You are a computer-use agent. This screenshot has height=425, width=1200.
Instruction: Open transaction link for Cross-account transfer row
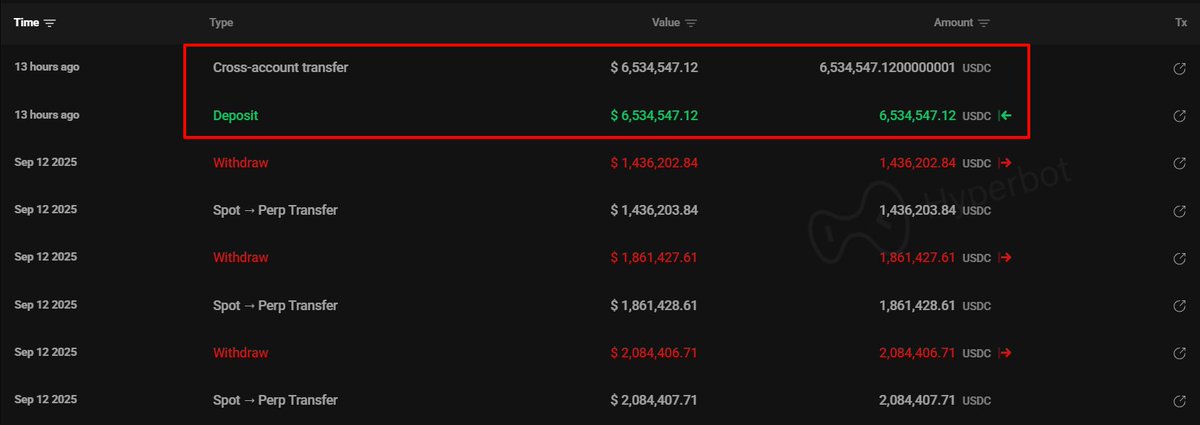[x=1180, y=68]
